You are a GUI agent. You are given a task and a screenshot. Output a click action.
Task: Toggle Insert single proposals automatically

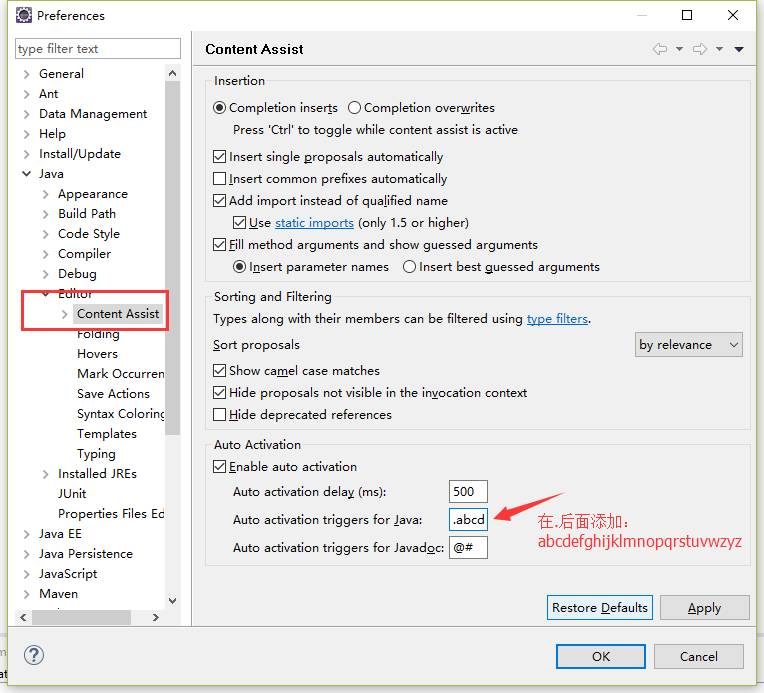[x=219, y=156]
